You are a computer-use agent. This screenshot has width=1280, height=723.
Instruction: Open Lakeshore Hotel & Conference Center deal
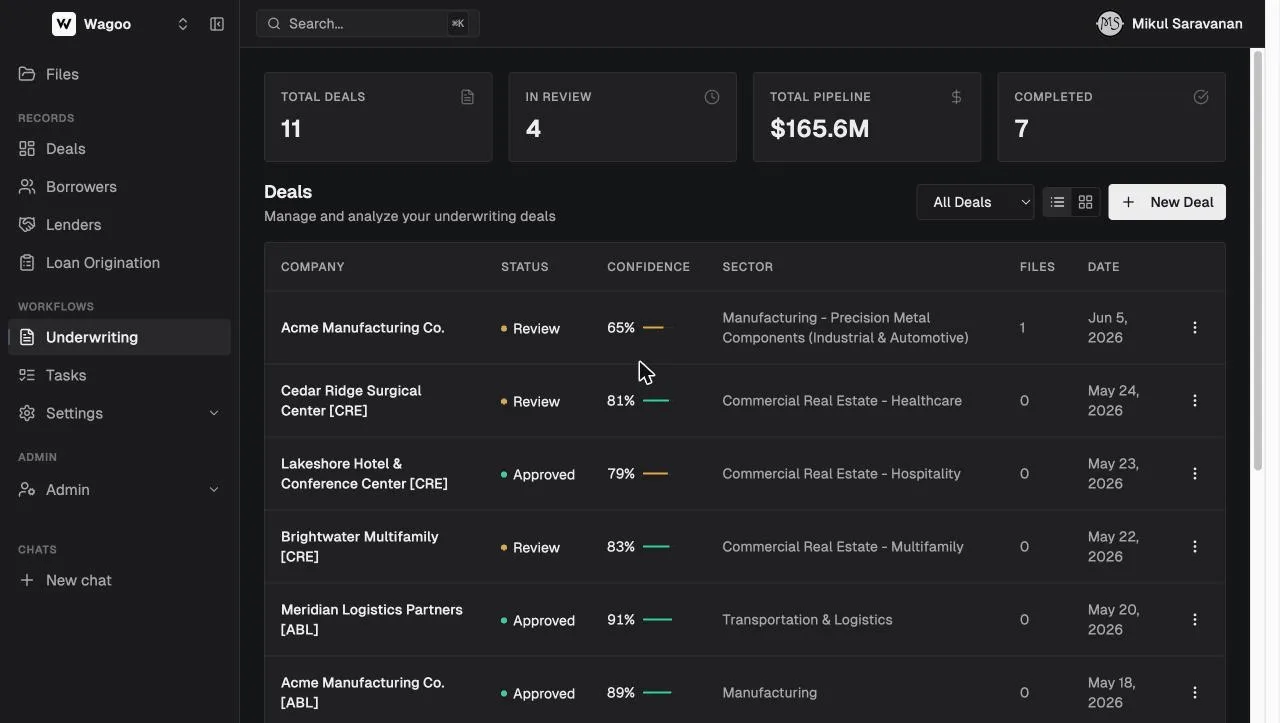click(364, 474)
